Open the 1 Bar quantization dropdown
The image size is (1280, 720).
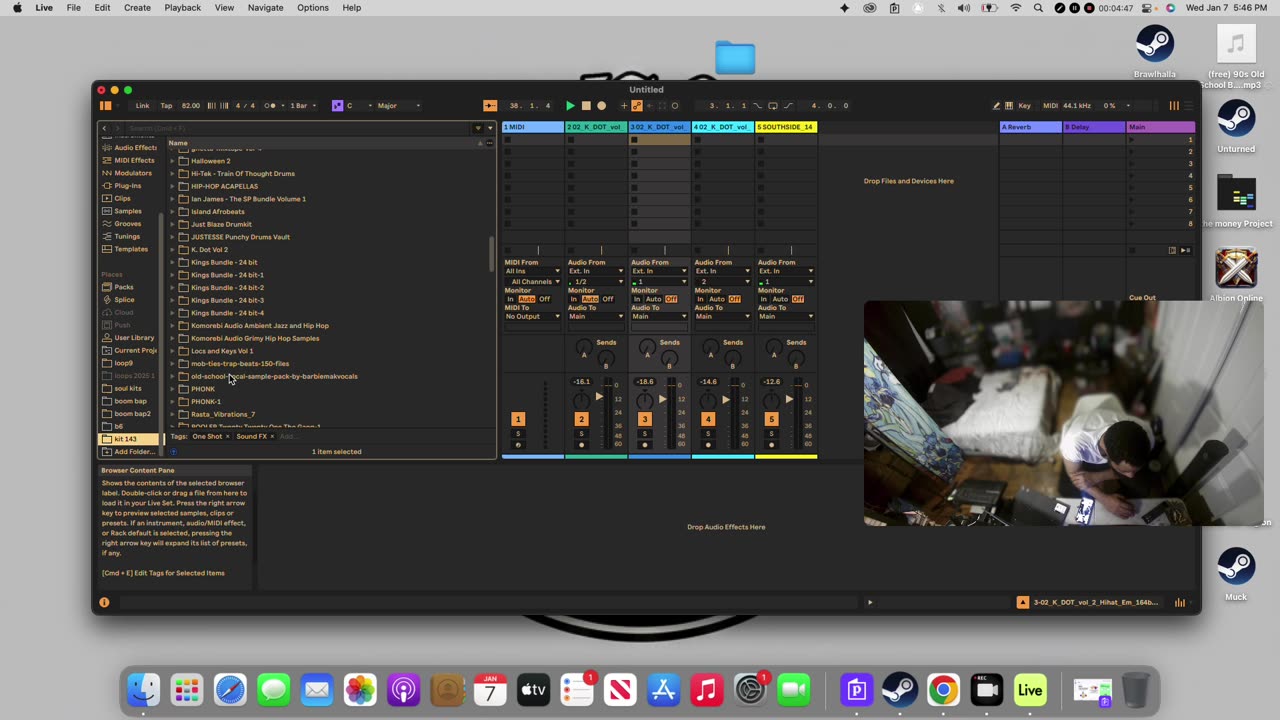pyautogui.click(x=303, y=105)
